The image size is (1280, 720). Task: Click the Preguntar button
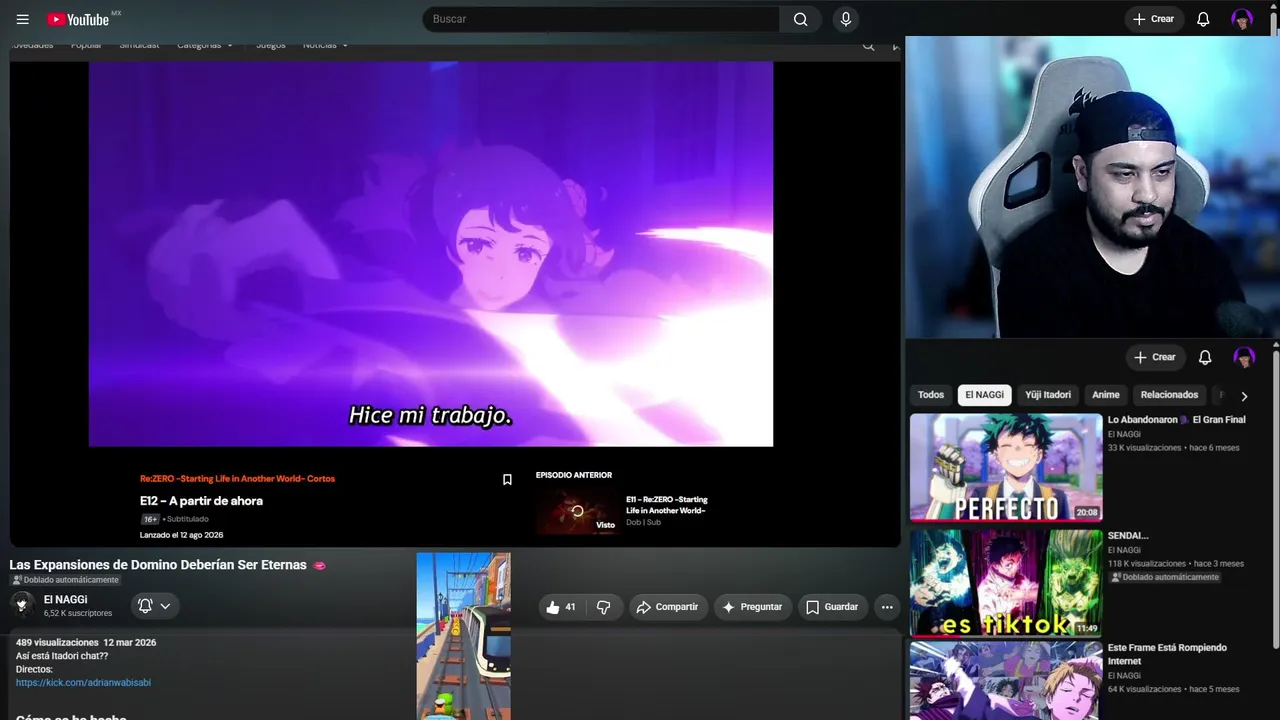tap(753, 607)
